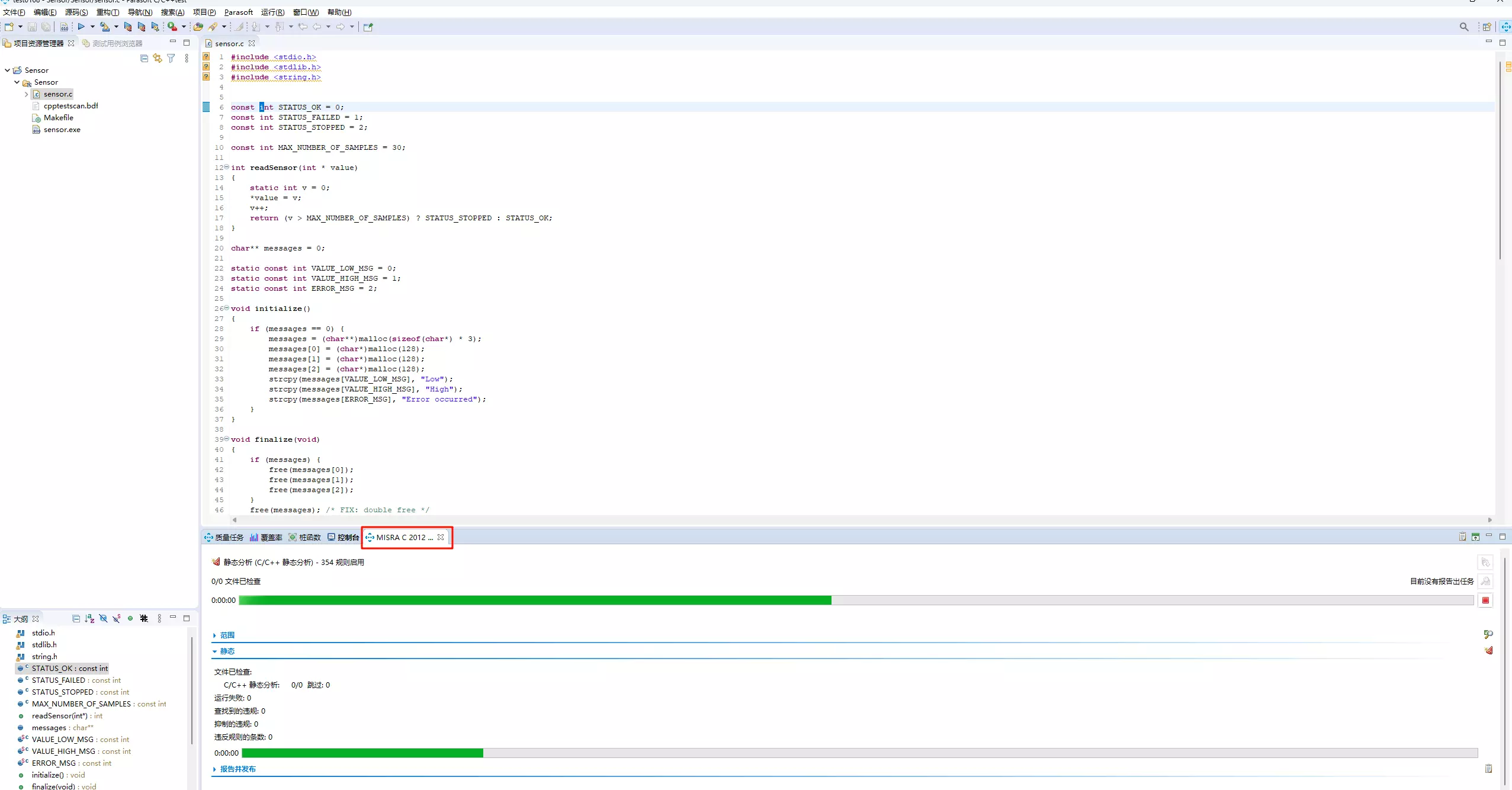Toggle hide fields in outline panel
Viewport: 1512px width, 790px height.
[103, 618]
